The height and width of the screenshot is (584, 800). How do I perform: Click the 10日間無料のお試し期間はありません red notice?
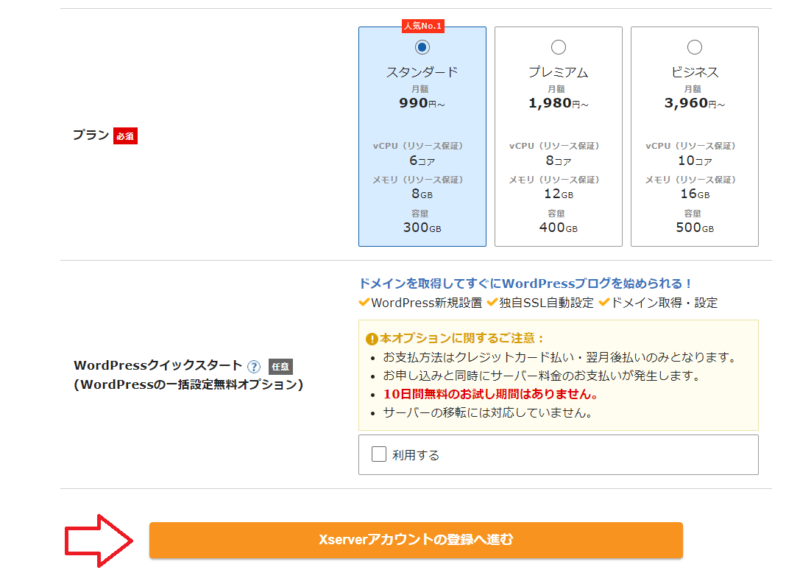[x=490, y=394]
